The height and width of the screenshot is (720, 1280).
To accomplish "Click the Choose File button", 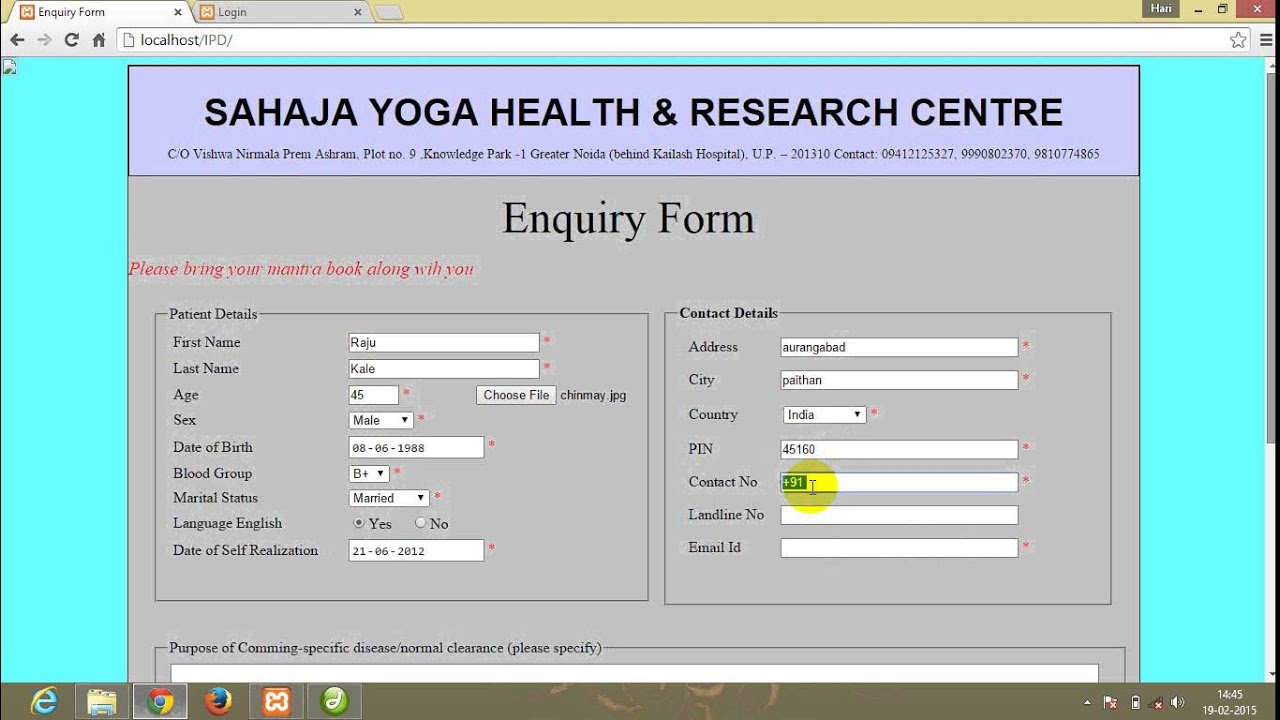I will [516, 395].
